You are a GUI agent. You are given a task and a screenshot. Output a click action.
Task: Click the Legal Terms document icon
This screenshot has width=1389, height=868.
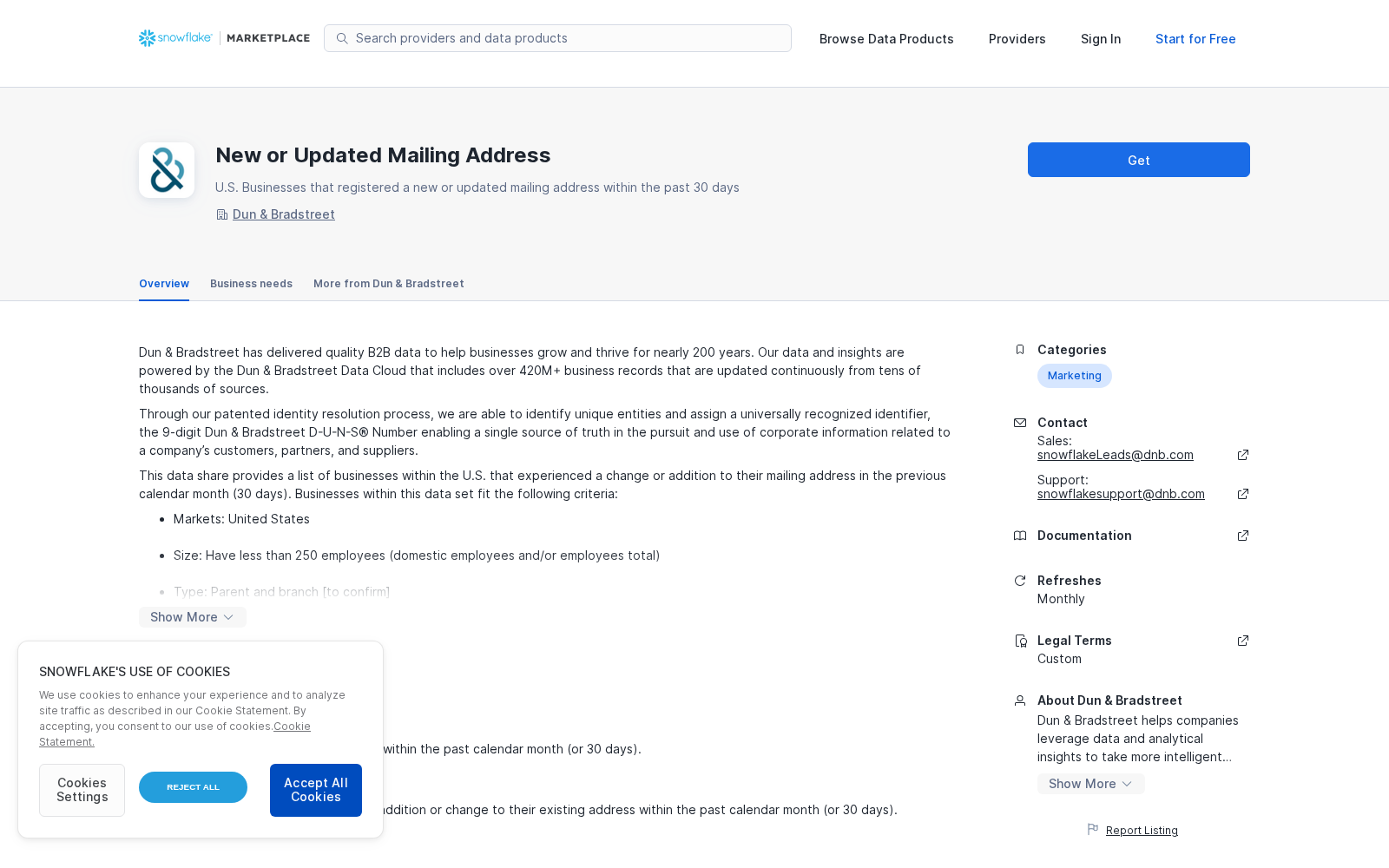coord(1020,641)
